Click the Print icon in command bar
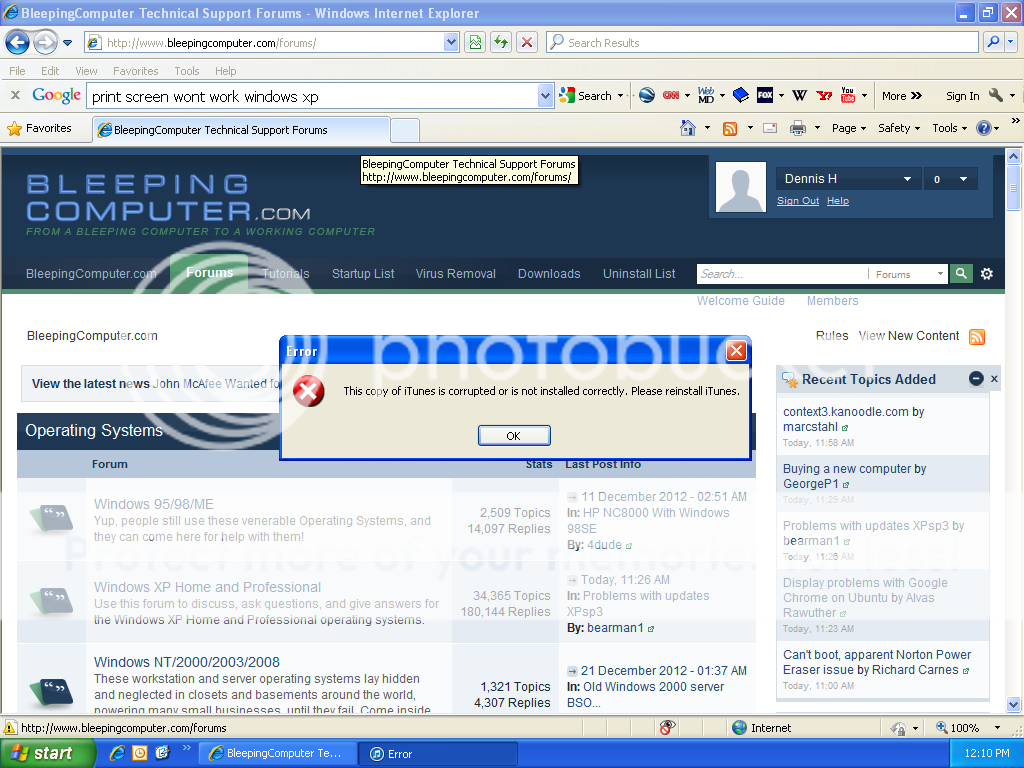Image resolution: width=1024 pixels, height=768 pixels. coord(798,128)
